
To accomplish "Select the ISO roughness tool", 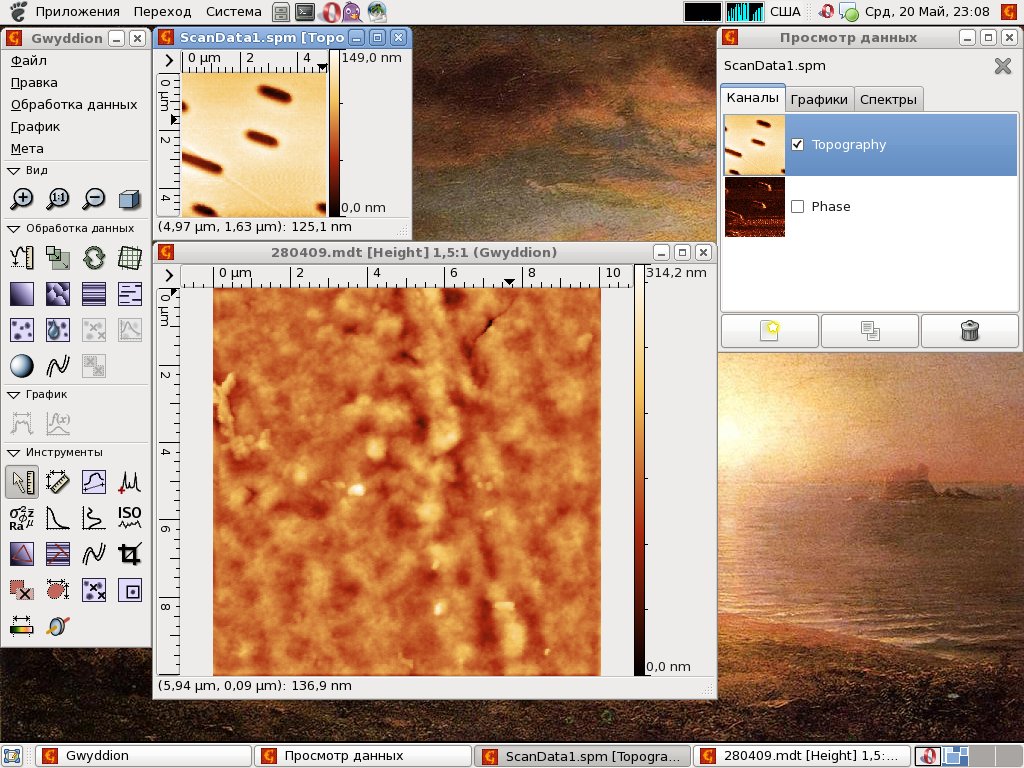I will (129, 518).
